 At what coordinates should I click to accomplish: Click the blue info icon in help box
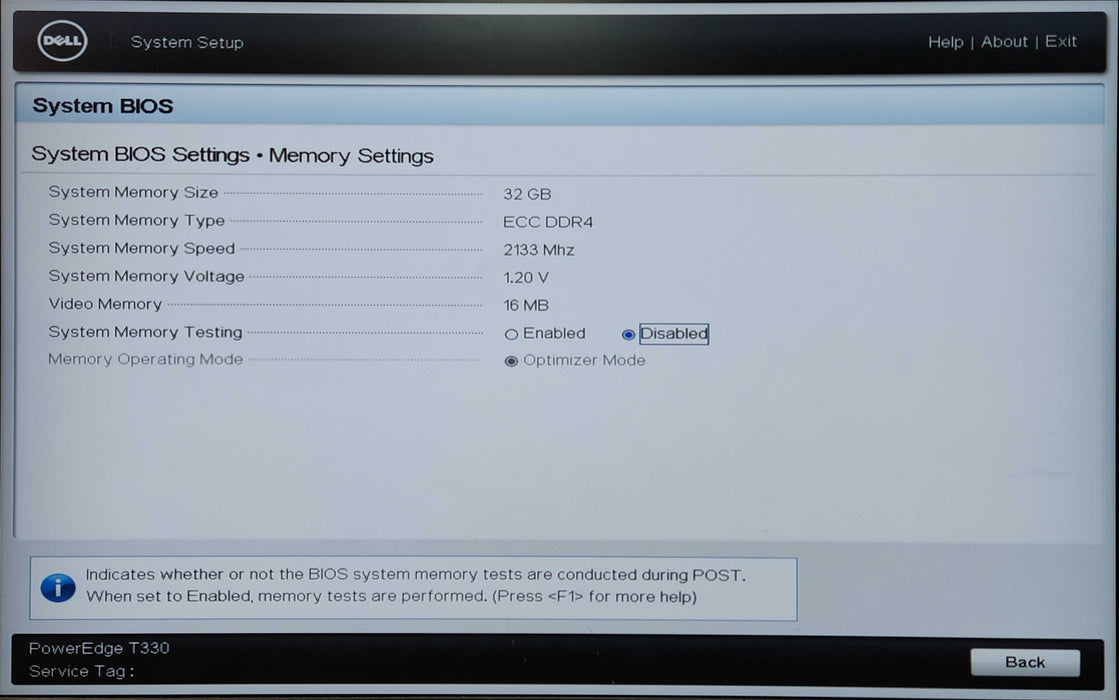(x=59, y=587)
